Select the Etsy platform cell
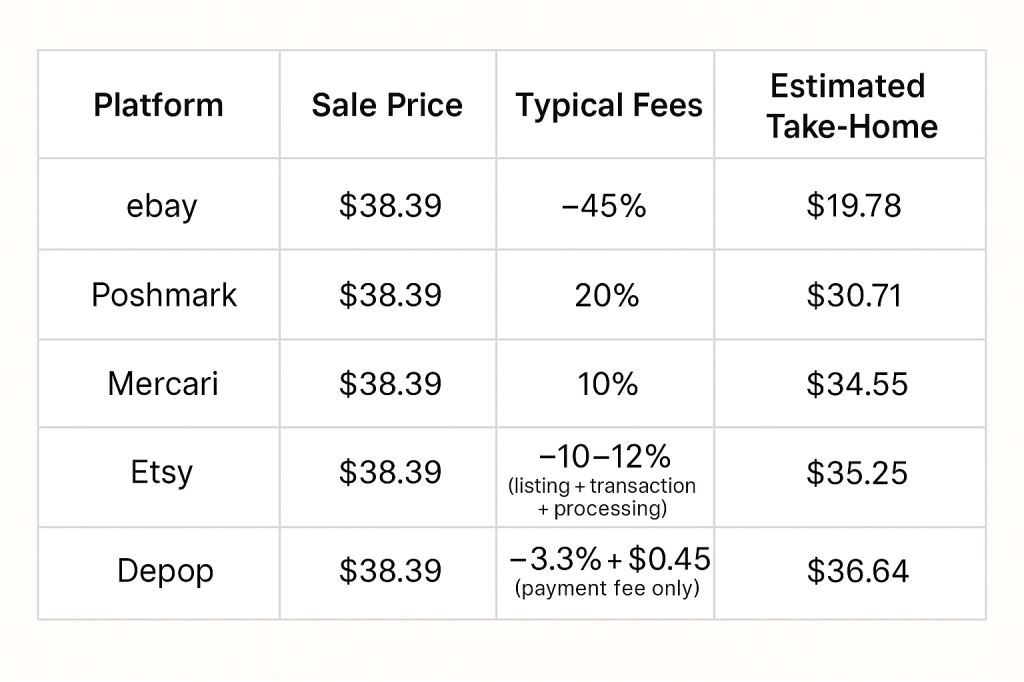The image size is (1024, 682). [161, 471]
